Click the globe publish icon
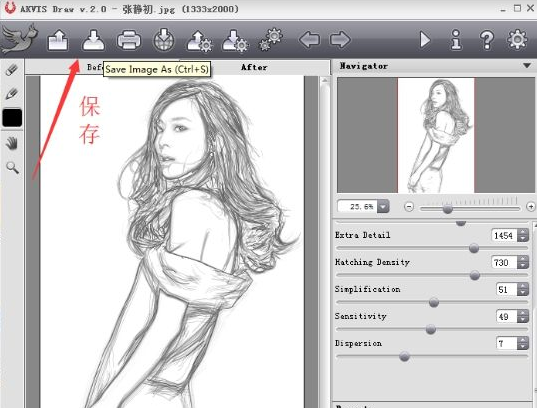 click(164, 40)
